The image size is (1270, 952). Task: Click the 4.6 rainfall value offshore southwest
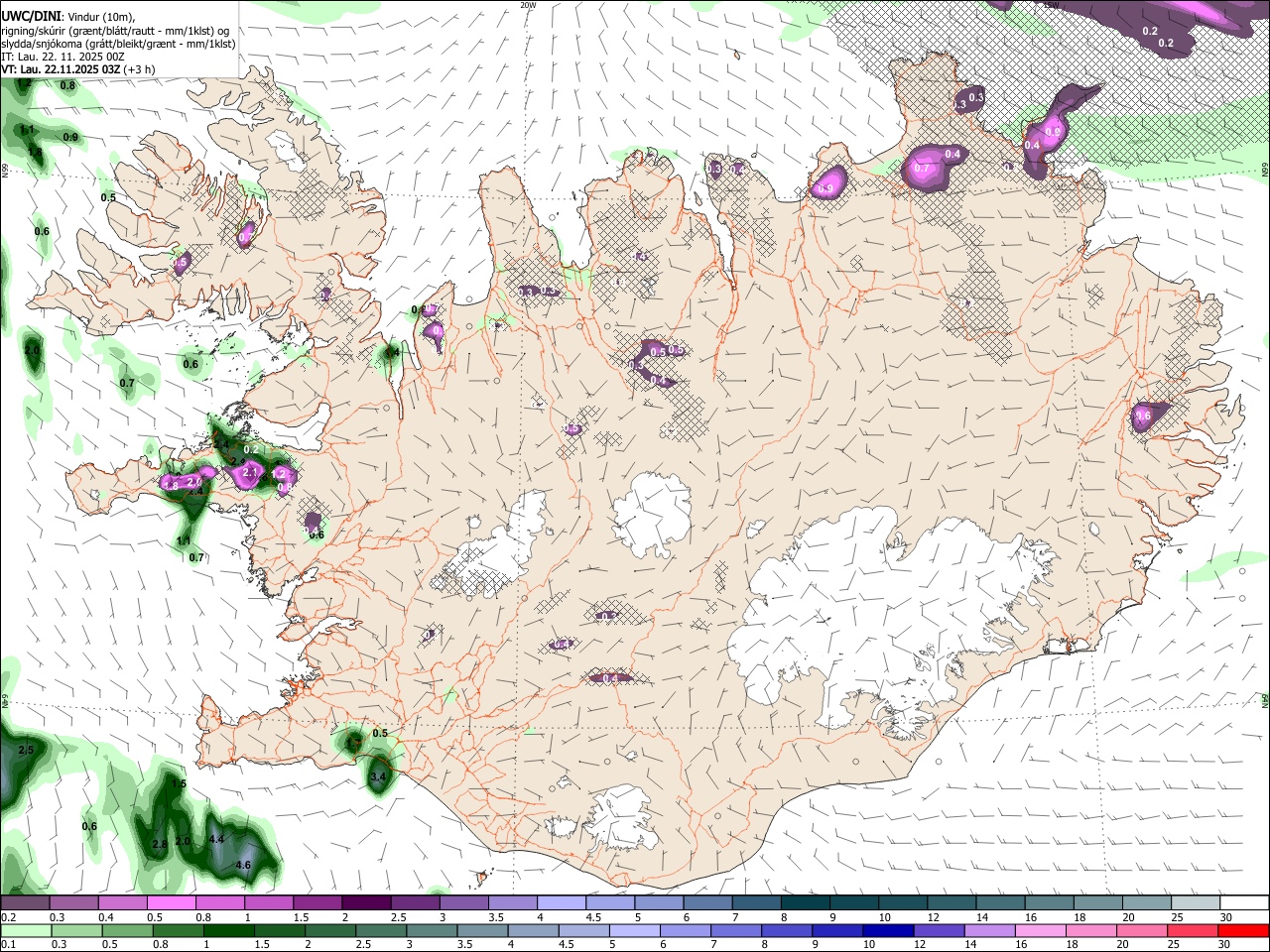tap(243, 866)
